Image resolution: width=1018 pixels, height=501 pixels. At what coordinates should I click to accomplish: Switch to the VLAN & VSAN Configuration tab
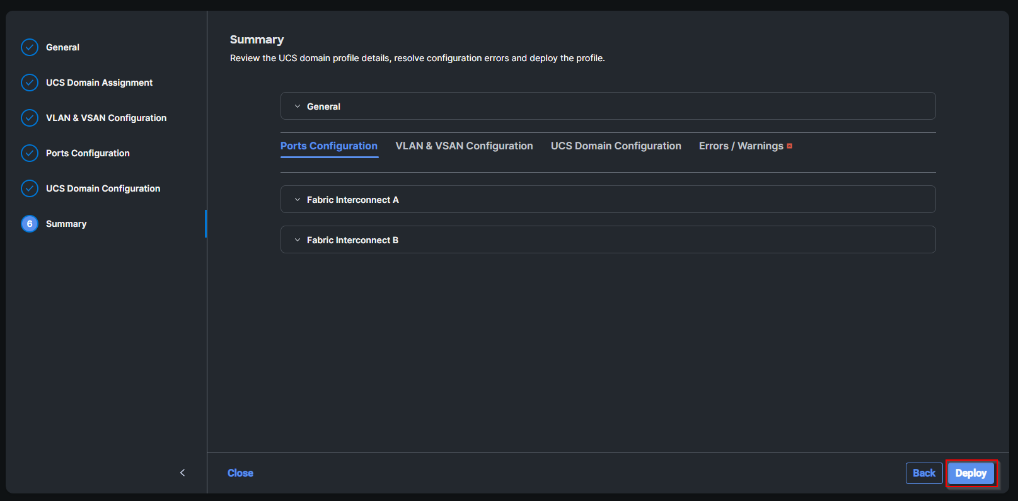tap(464, 146)
